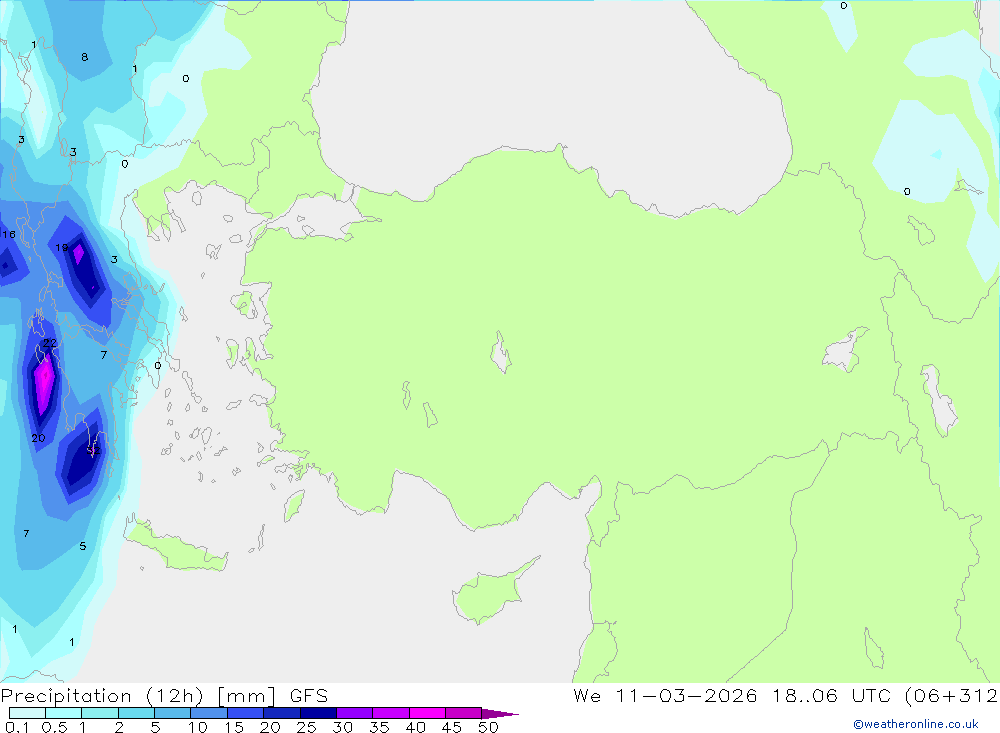Click legend label "0.5"

click(x=54, y=727)
